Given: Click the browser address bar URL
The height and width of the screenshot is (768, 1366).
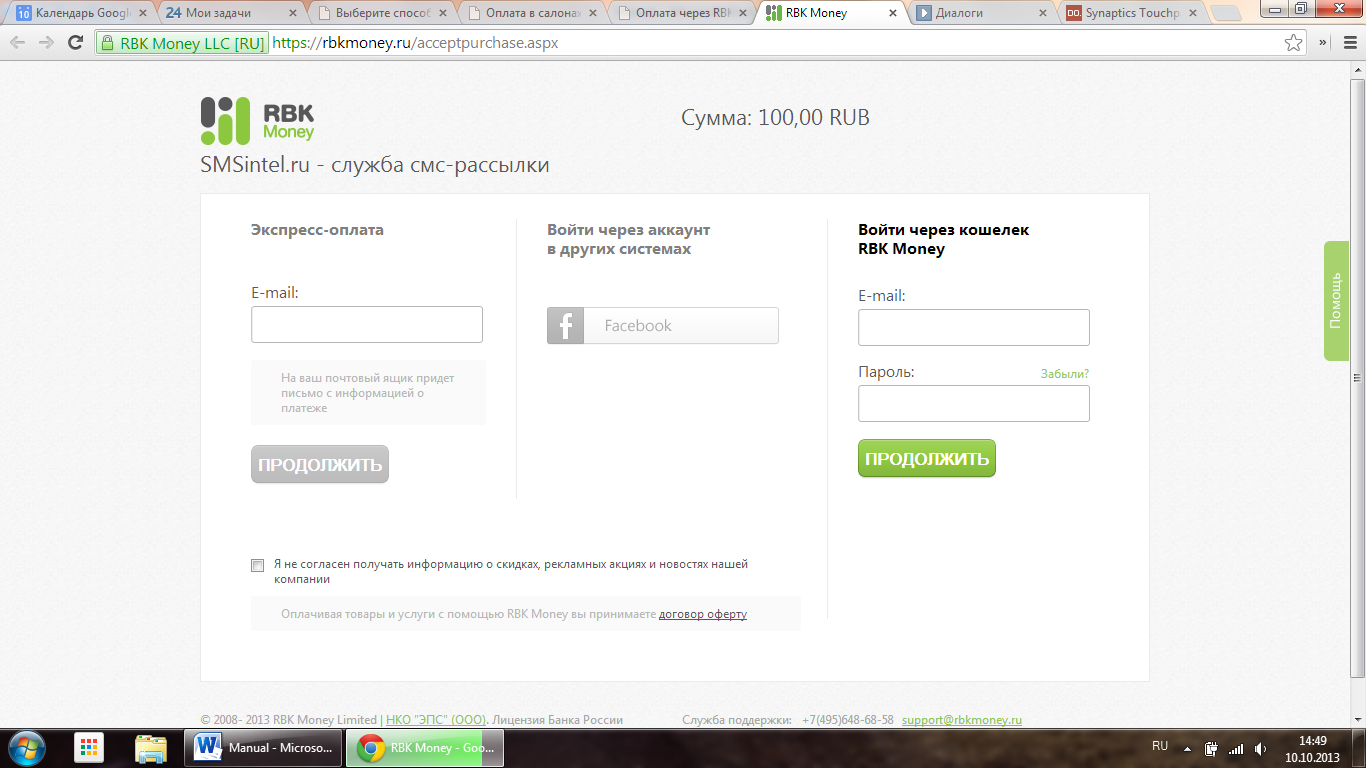Looking at the screenshot, I should pyautogui.click(x=415, y=44).
